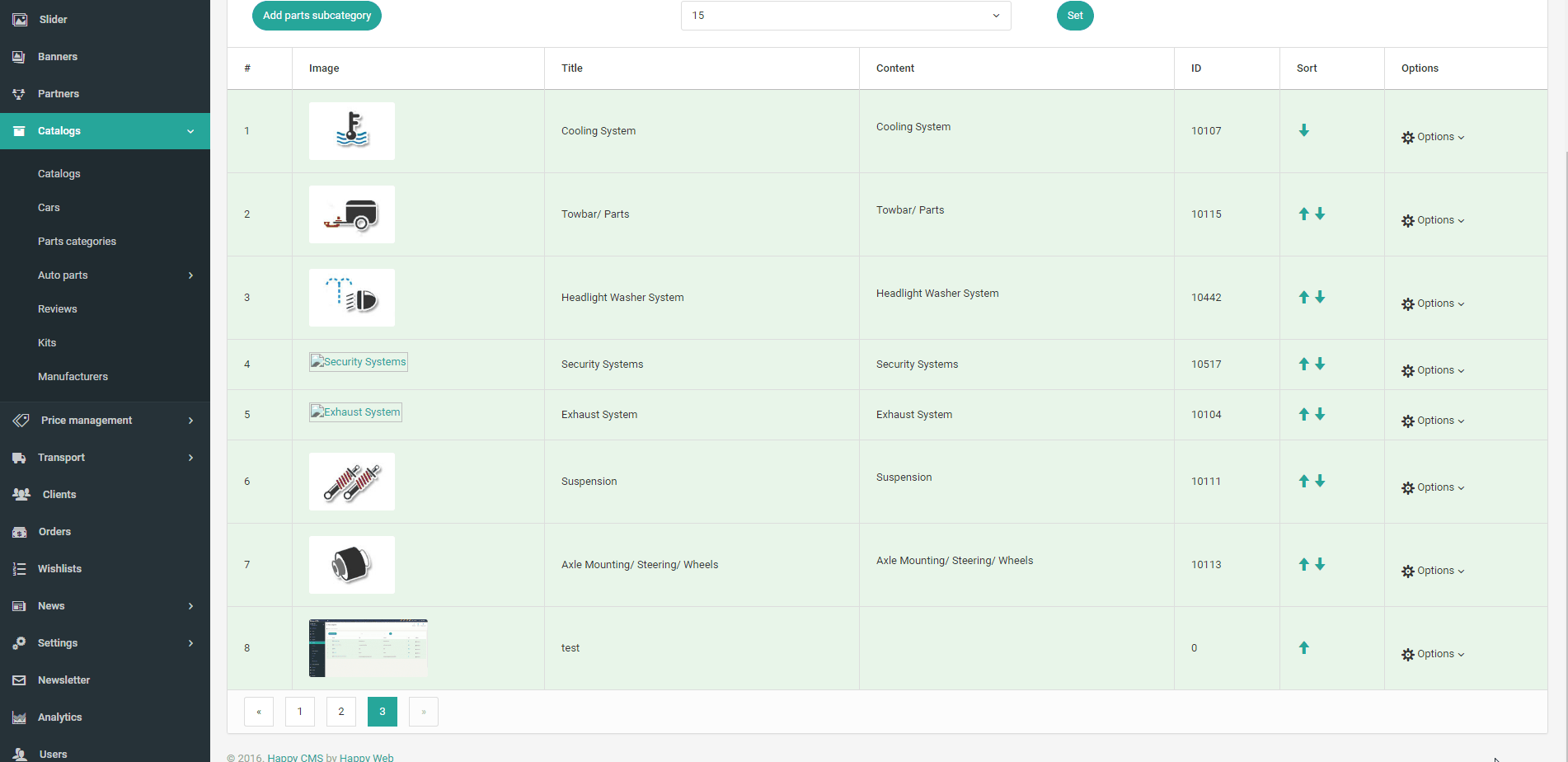This screenshot has width=1568, height=762.
Task: Open the Happy CMS footer link
Action: [295, 758]
